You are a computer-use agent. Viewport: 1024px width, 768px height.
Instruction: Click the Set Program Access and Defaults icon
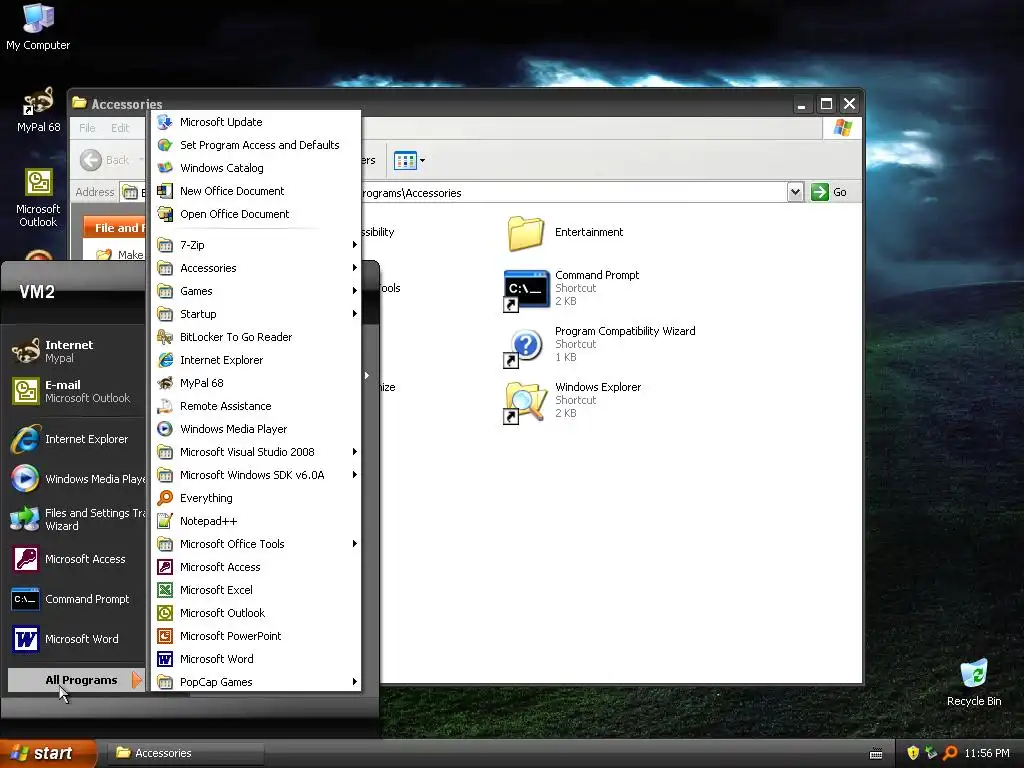coord(165,145)
